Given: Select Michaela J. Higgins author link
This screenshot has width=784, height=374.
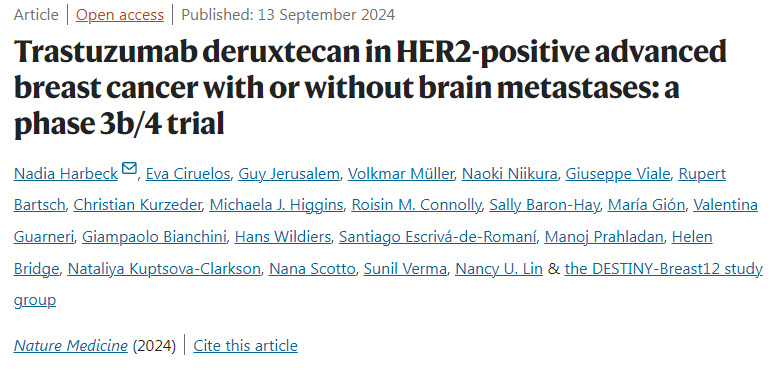Looking at the screenshot, I should 276,205.
